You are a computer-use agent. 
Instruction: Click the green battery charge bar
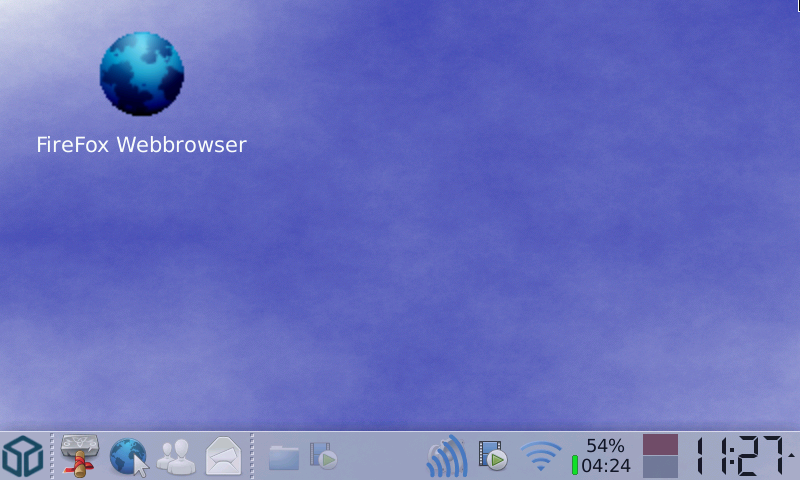[575, 466]
